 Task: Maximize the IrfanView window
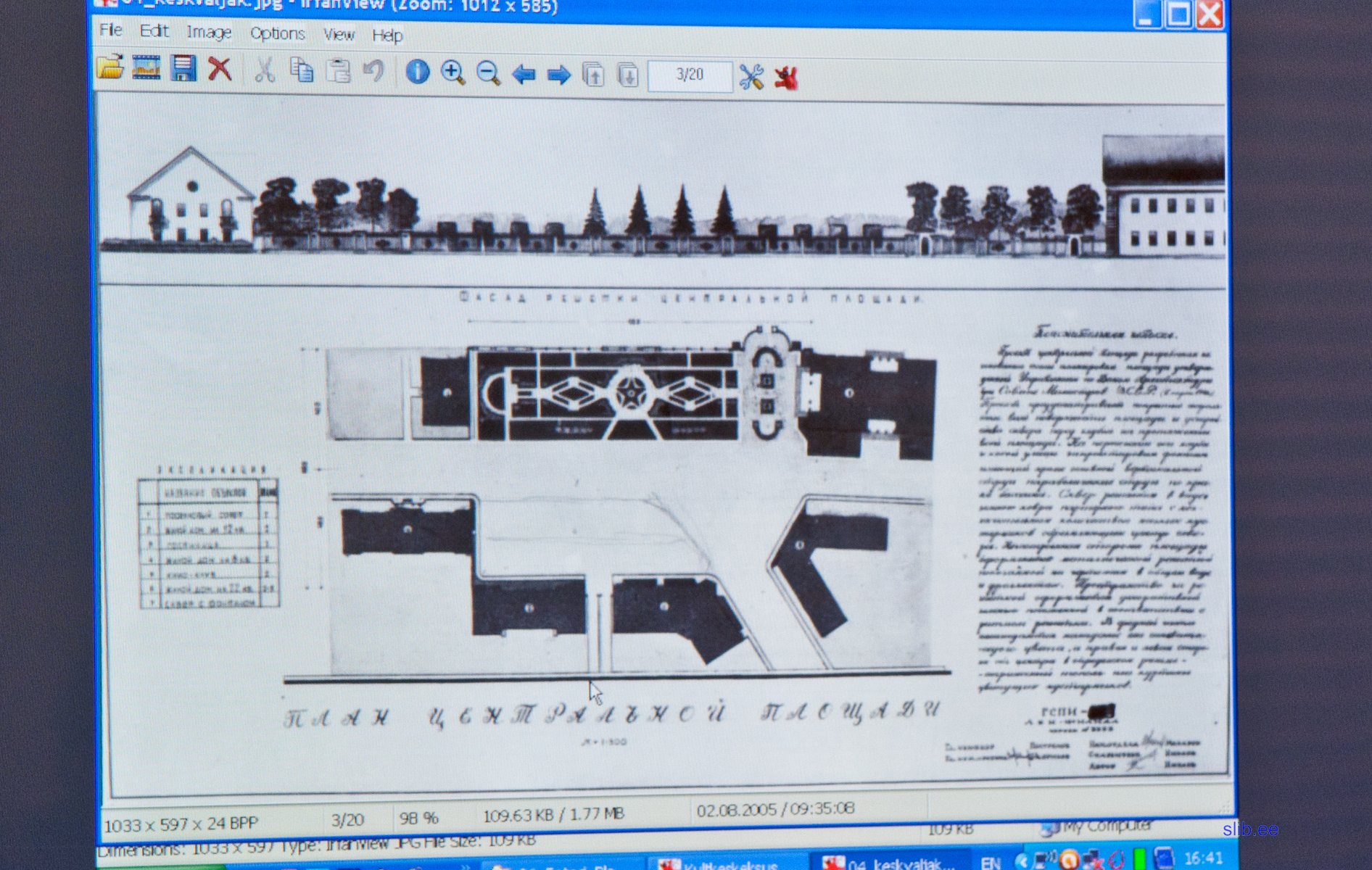(x=1178, y=14)
